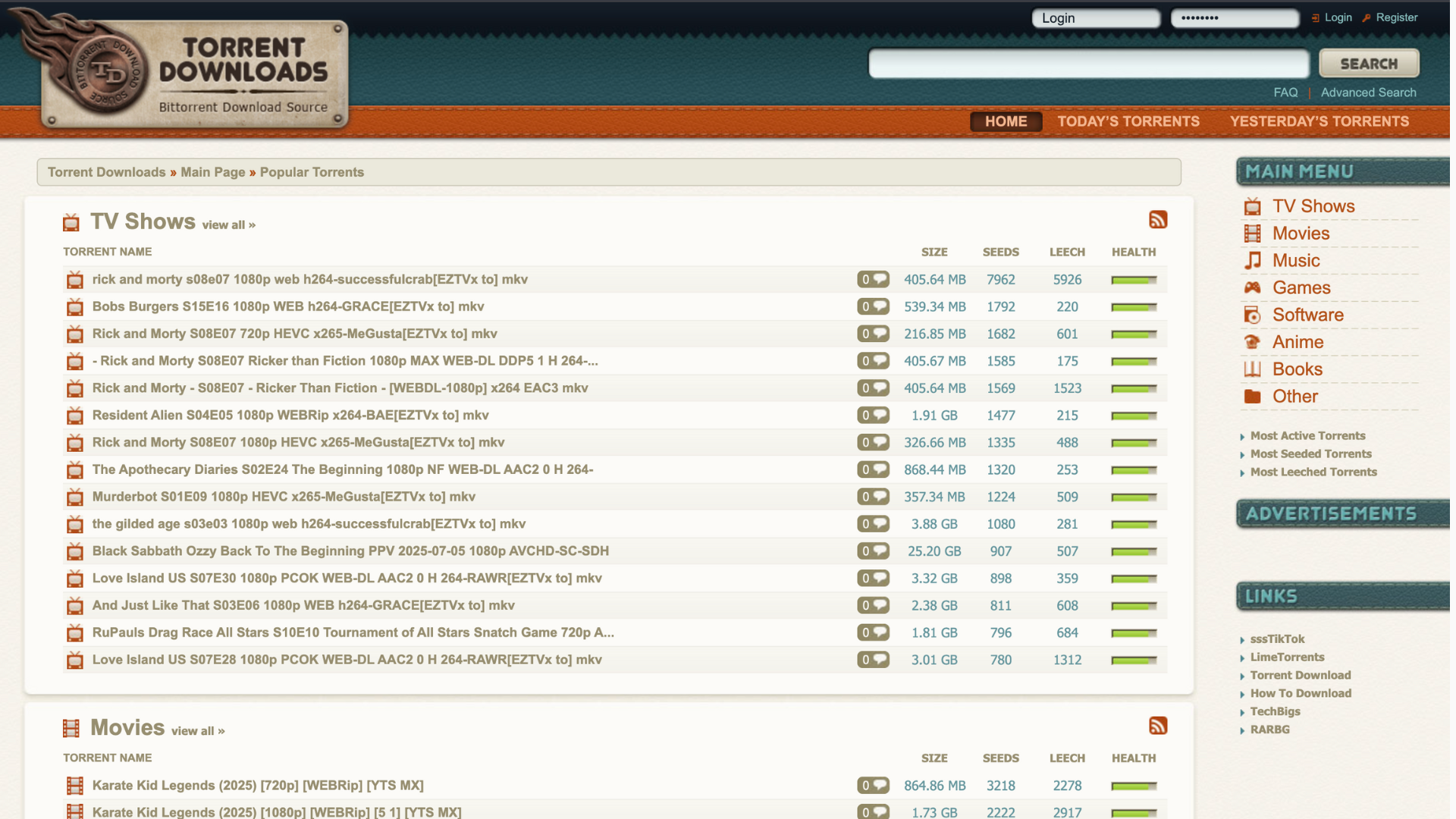Open the Software category icon
1456x819 pixels.
coord(1251,315)
